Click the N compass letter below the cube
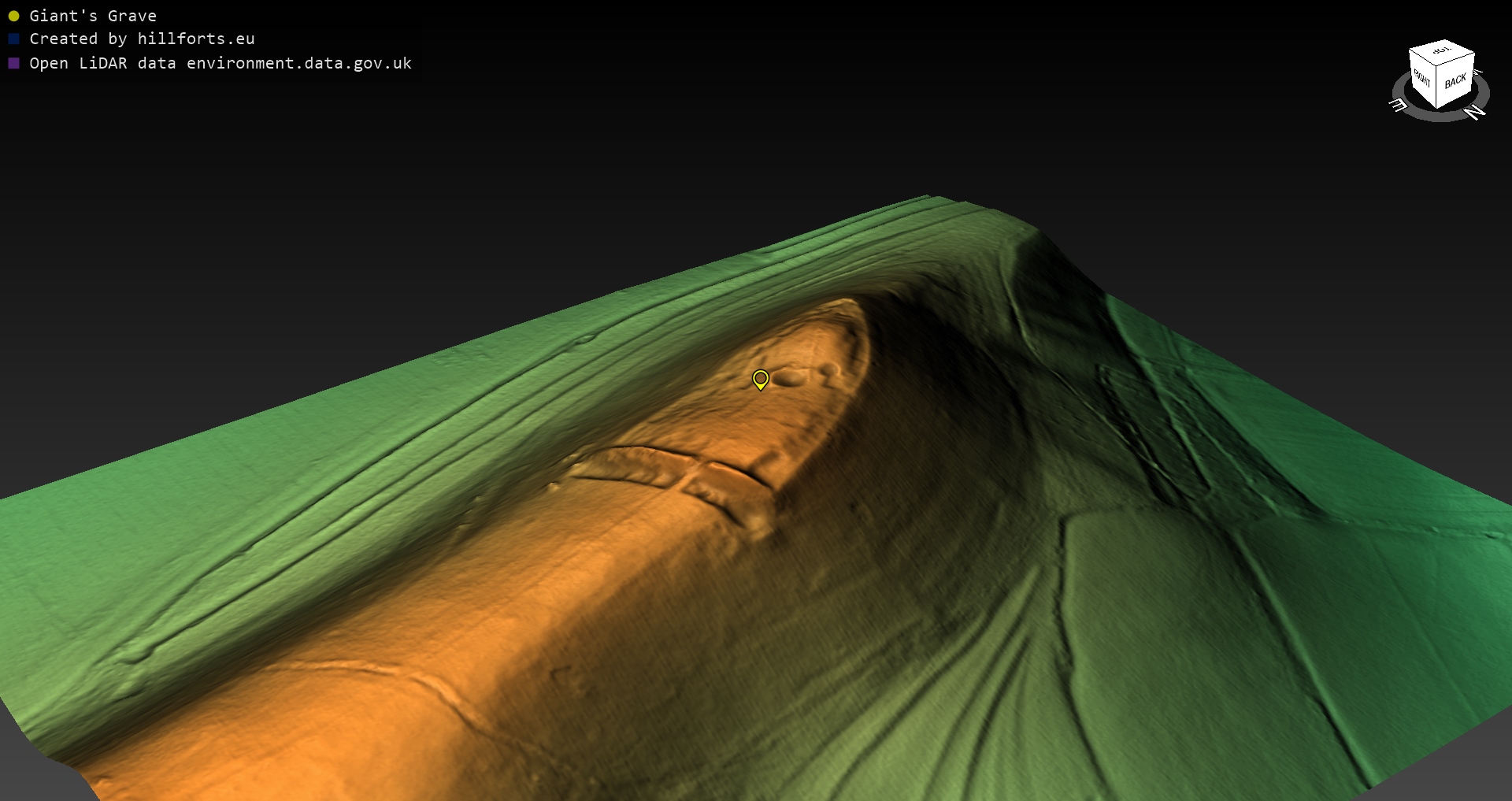The height and width of the screenshot is (801, 1512). coord(1475,113)
